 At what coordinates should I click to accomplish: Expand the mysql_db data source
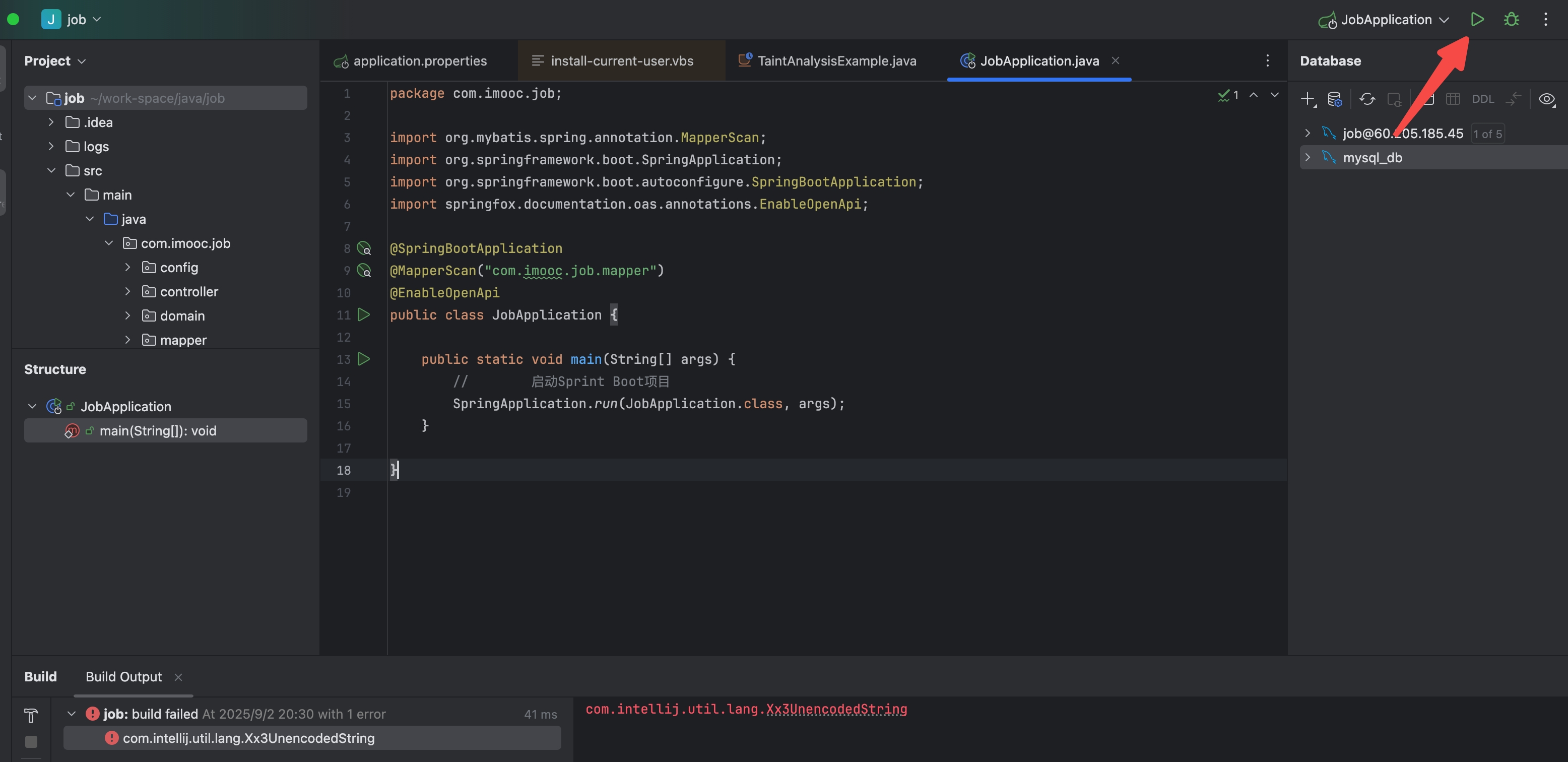click(x=1307, y=158)
